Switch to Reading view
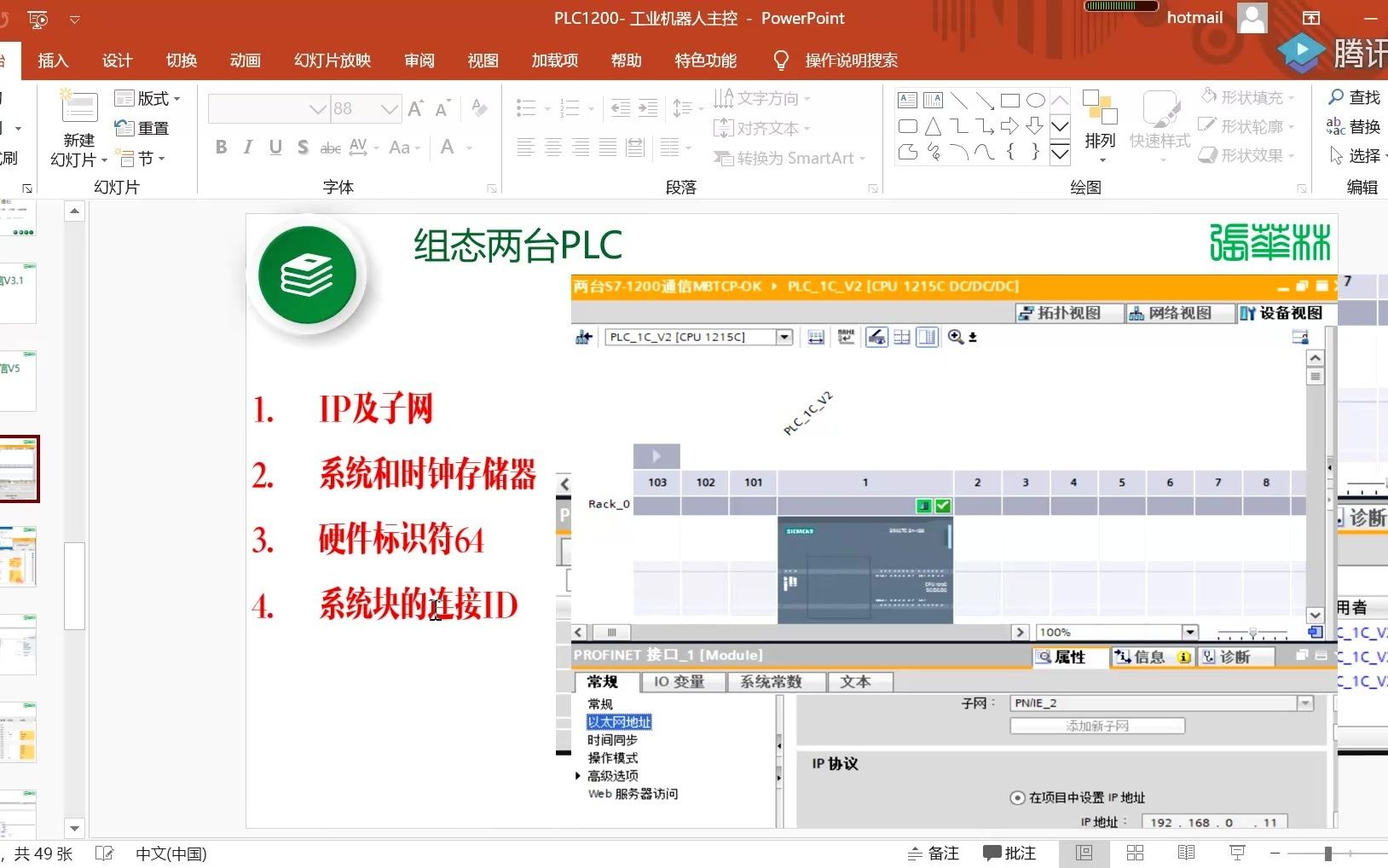Screen dimensions: 1388x868 pyautogui.click(x=1186, y=854)
